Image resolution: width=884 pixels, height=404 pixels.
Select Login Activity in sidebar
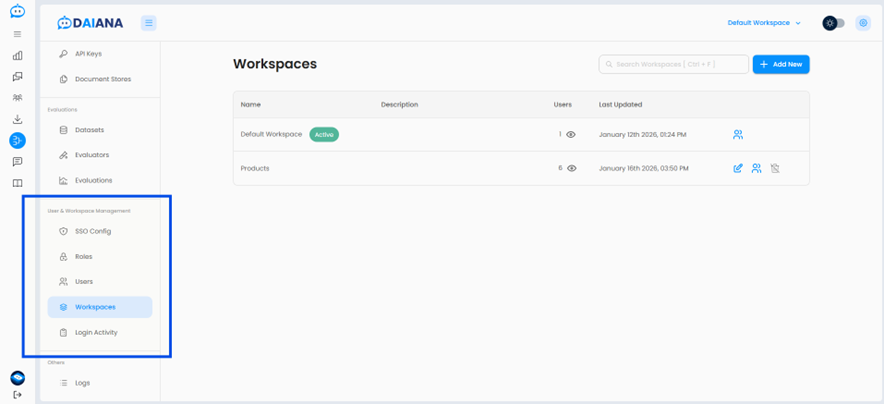pos(96,332)
